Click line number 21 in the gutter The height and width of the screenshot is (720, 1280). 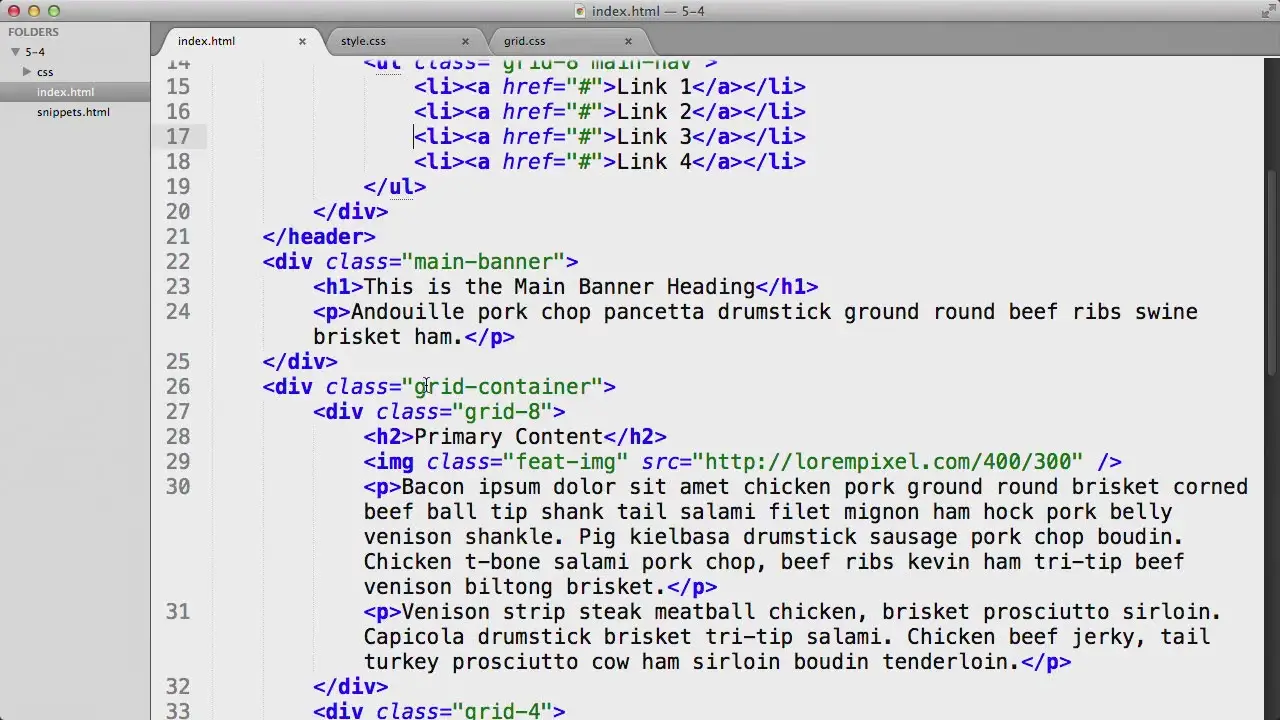(178, 237)
